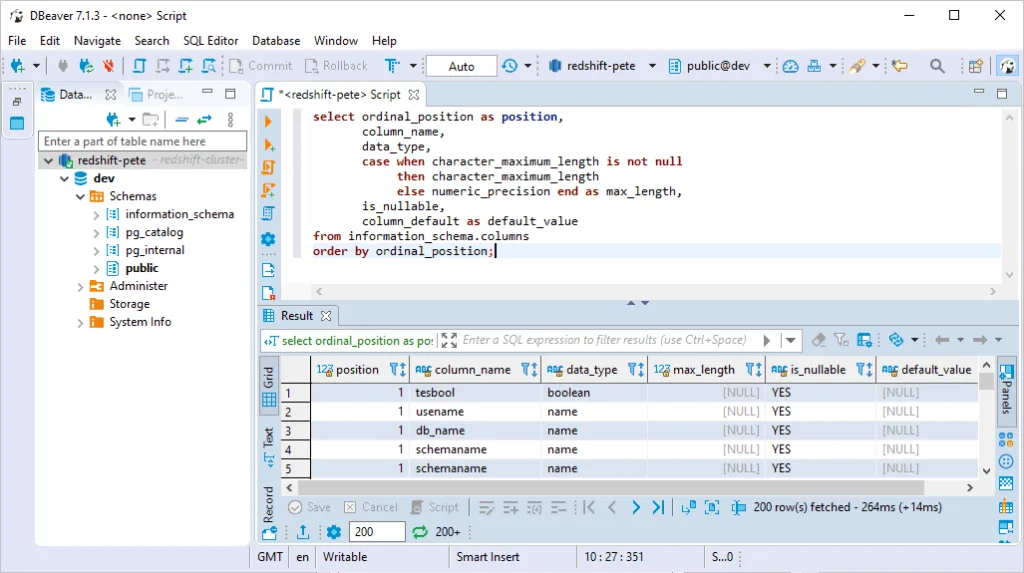Click result configuration gear icon near fetch size

pyautogui.click(x=334, y=532)
